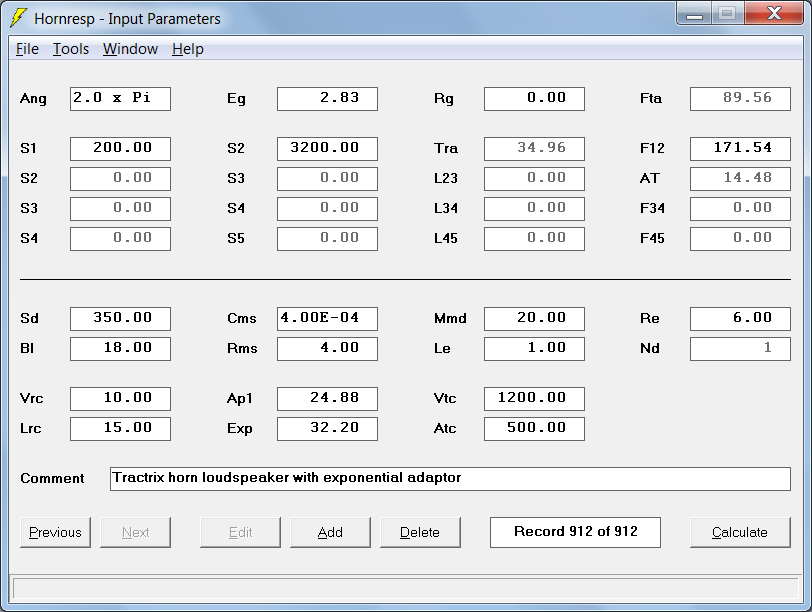The width and height of the screenshot is (812, 612).
Task: Click the disabled Next button
Action: [135, 532]
